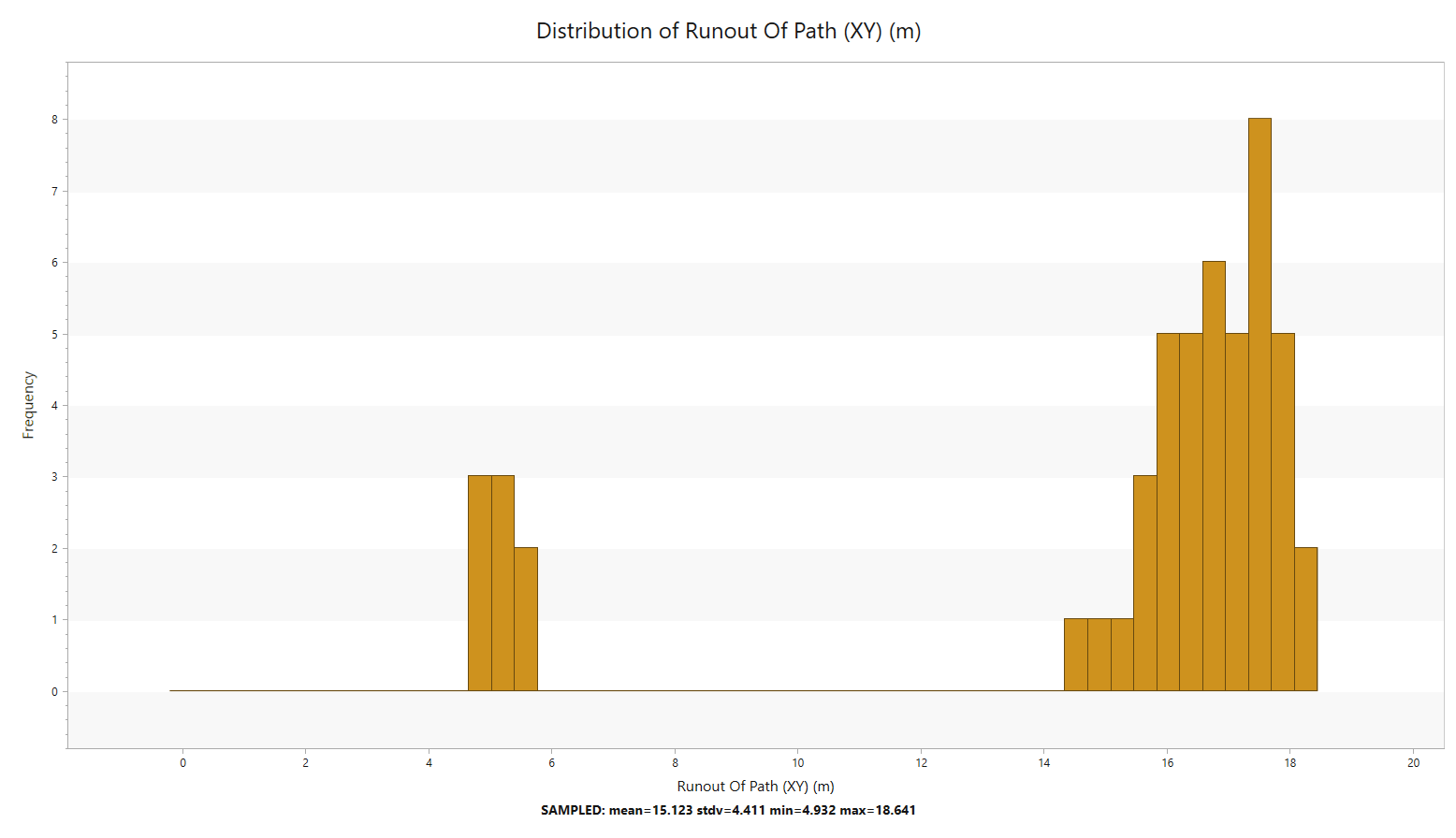Click the SAMPLED statistics text below the chart
Viewport: 1456px width, 838px height.
[728, 810]
